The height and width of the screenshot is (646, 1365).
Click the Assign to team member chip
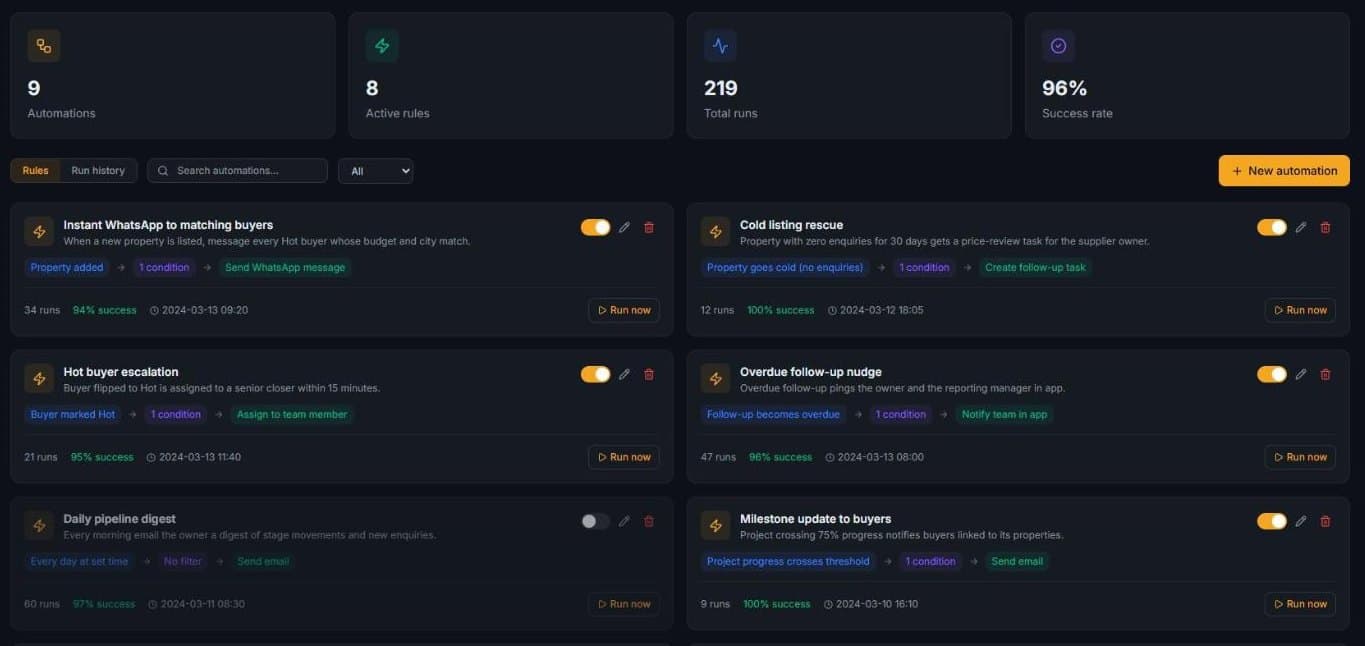point(292,415)
